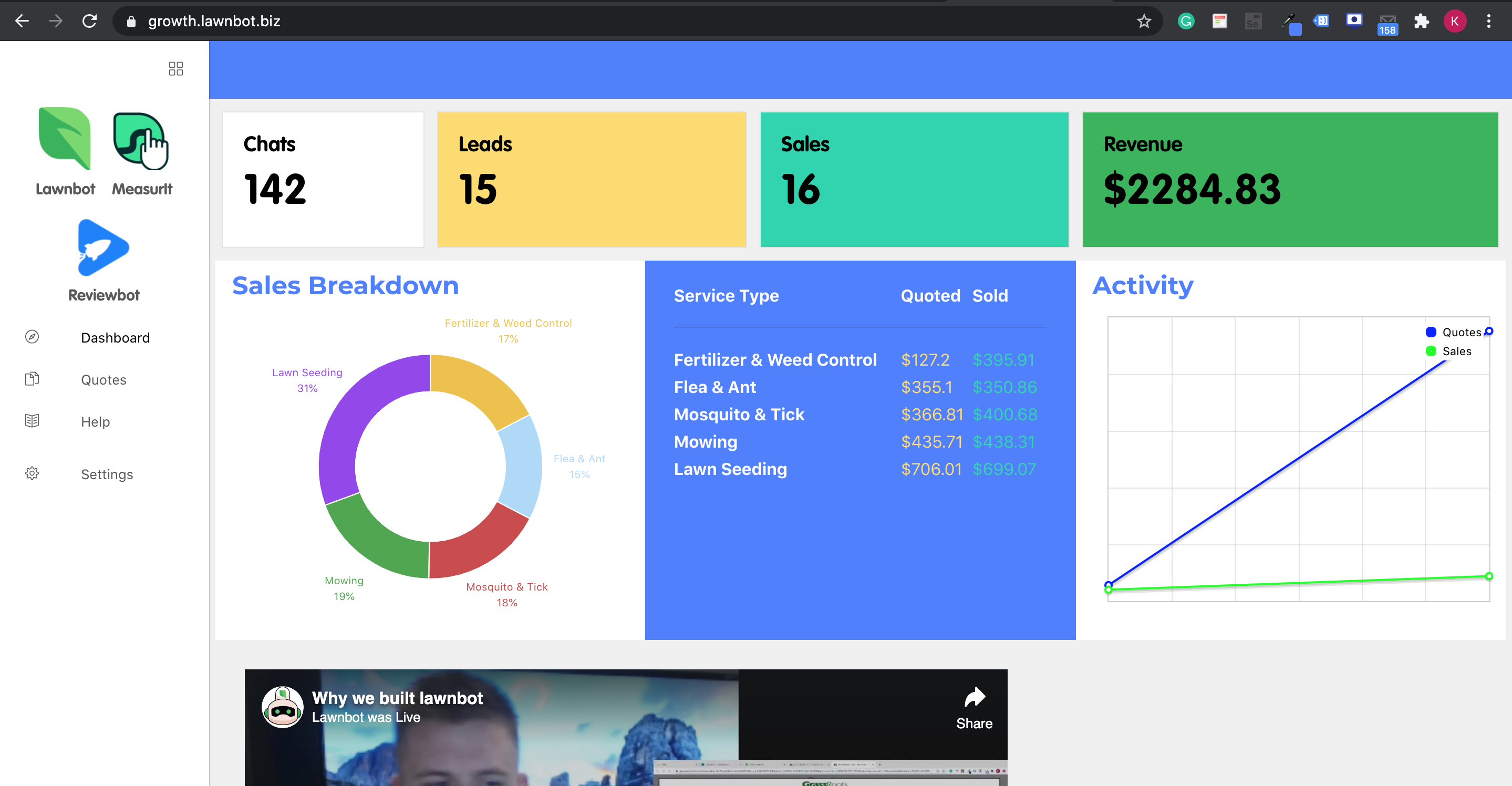Viewport: 1512px width, 786px height.
Task: Open the Grammarly extension
Action: coord(1186,21)
